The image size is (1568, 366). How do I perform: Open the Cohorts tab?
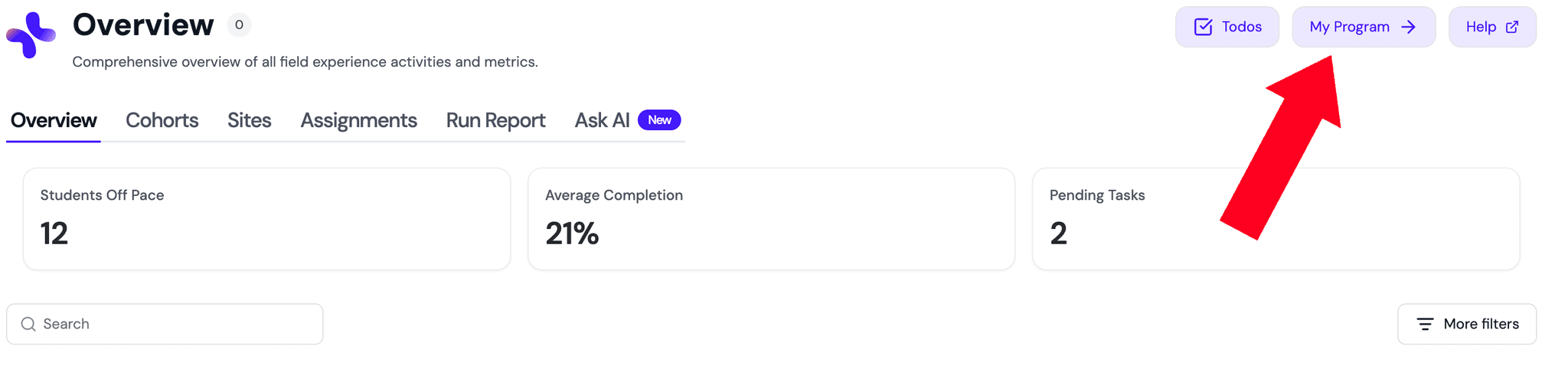162,120
